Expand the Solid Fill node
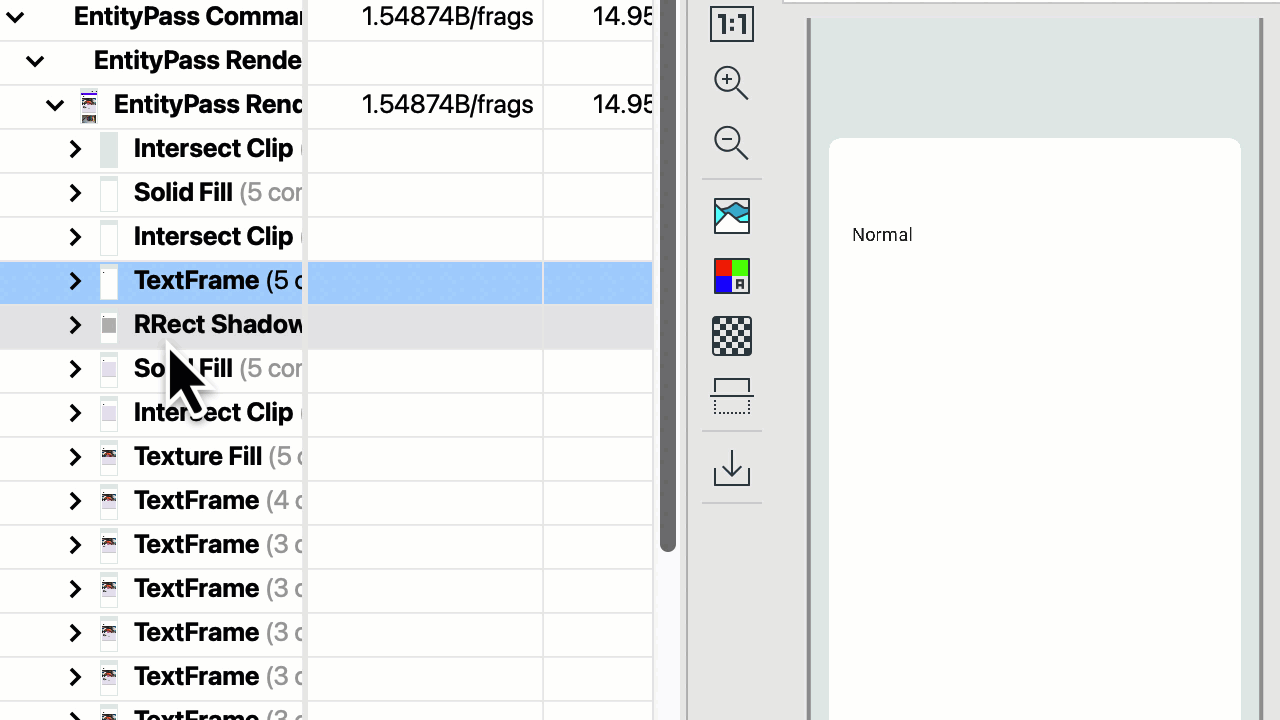 click(75, 193)
